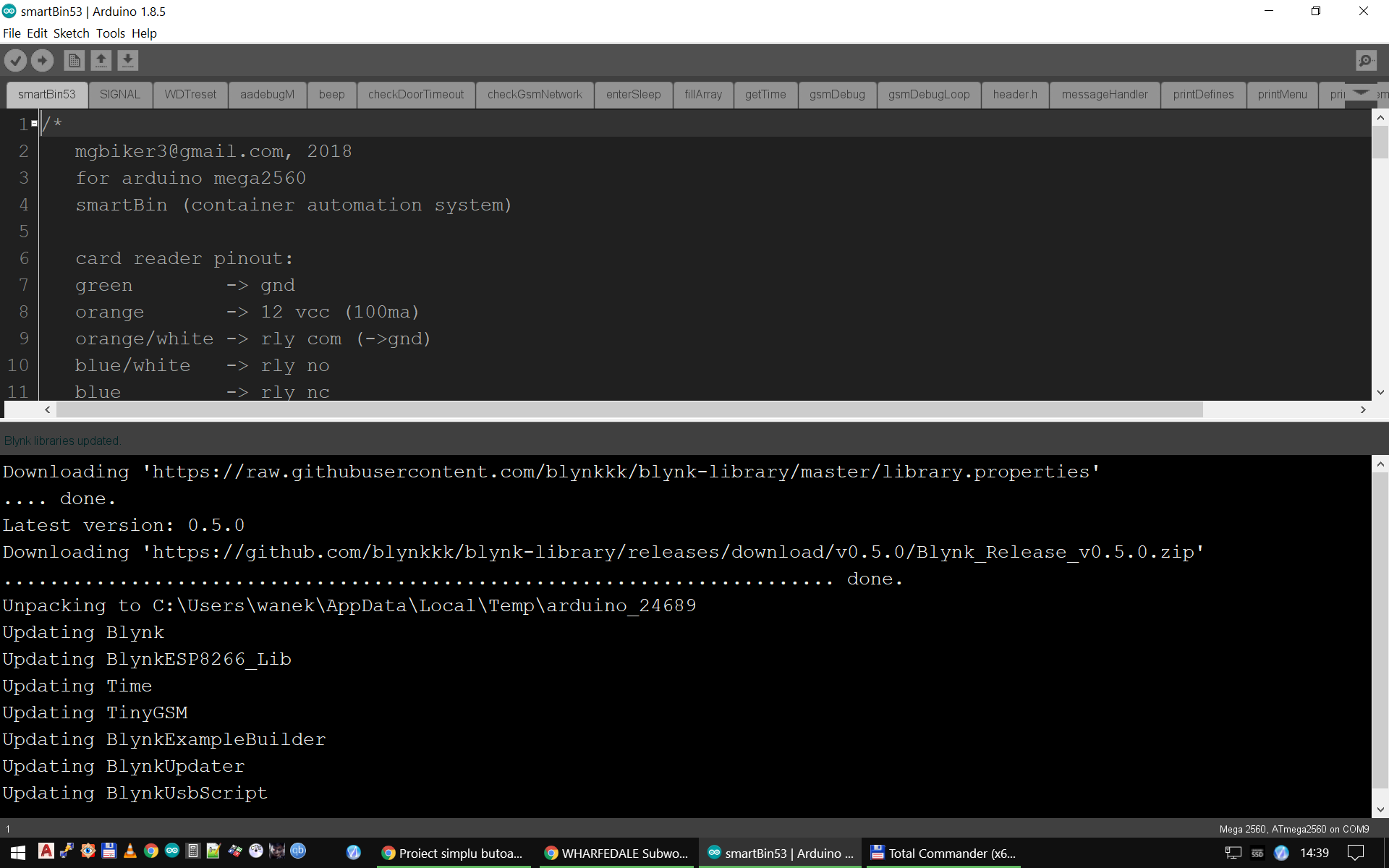Click the Save sketch down-arrow icon
1389x868 pixels.
pos(127,60)
